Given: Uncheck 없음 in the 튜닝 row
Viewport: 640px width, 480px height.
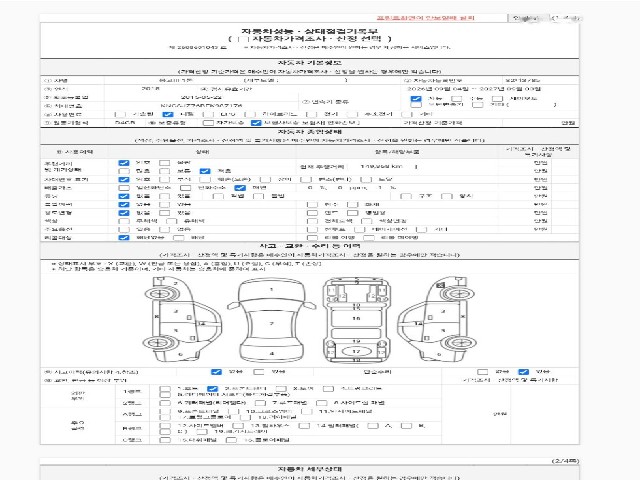Looking at the screenshot, I should pyautogui.click(x=124, y=196).
